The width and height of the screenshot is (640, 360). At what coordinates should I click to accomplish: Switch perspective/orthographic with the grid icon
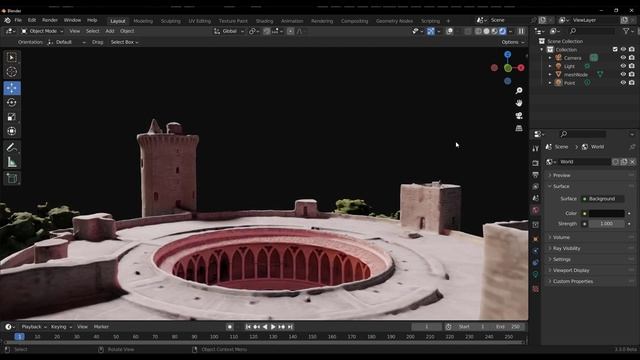[x=519, y=128]
